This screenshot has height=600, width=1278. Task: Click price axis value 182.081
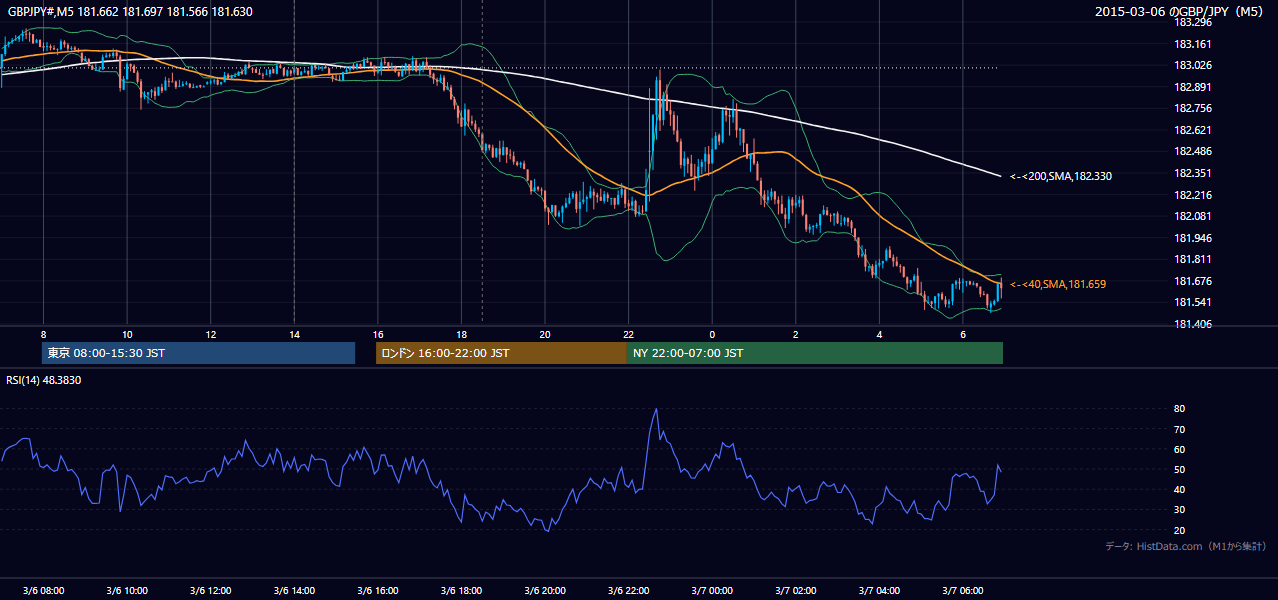click(x=1192, y=216)
